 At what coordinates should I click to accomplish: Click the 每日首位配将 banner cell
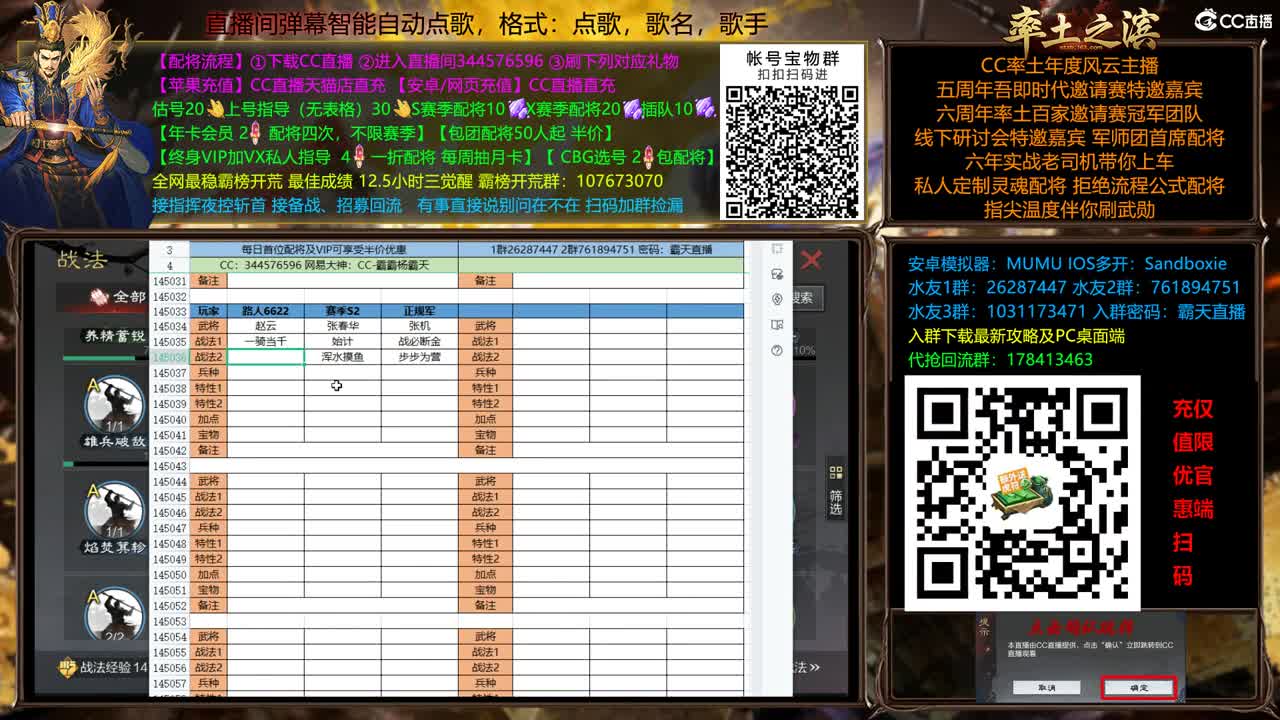pos(324,249)
